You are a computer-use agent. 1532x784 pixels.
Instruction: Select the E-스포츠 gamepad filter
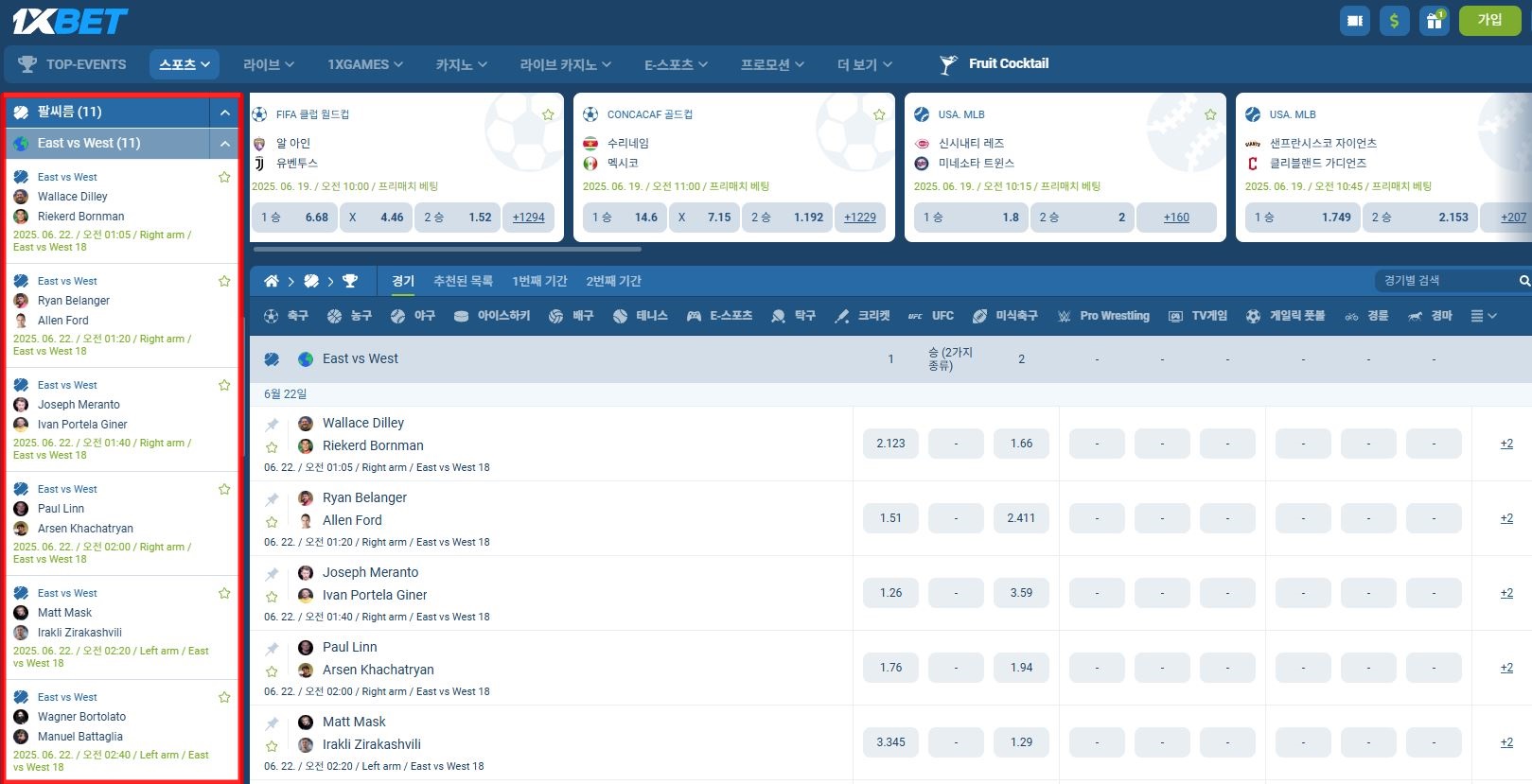coord(719,316)
